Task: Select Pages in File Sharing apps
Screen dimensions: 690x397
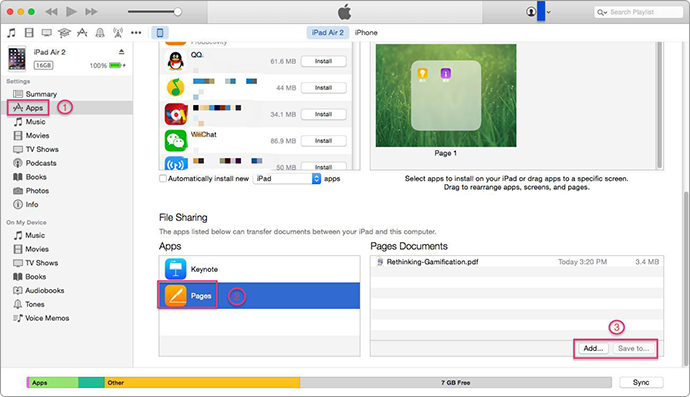Action: coord(259,296)
